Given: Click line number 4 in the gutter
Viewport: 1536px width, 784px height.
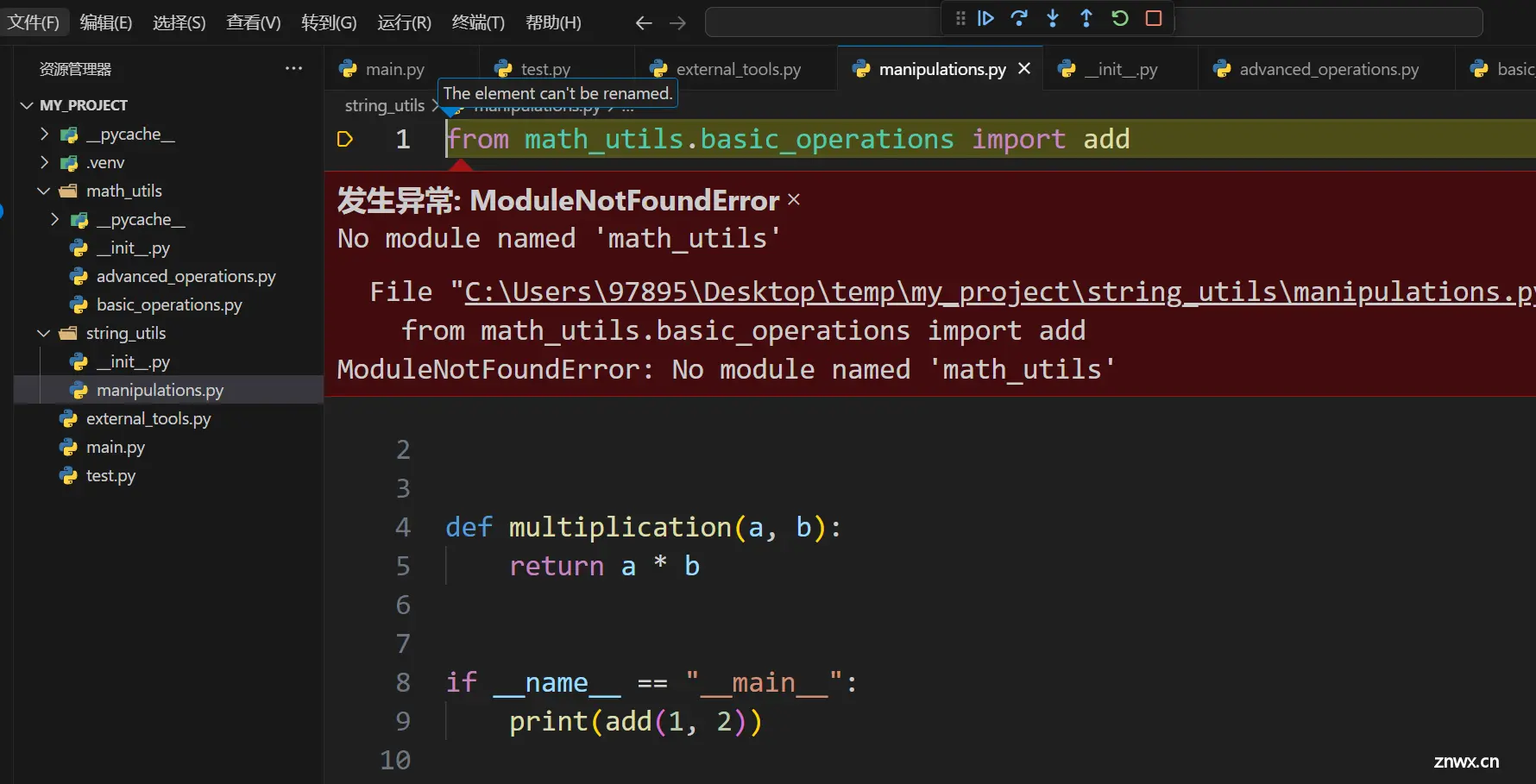Looking at the screenshot, I should pyautogui.click(x=403, y=527).
